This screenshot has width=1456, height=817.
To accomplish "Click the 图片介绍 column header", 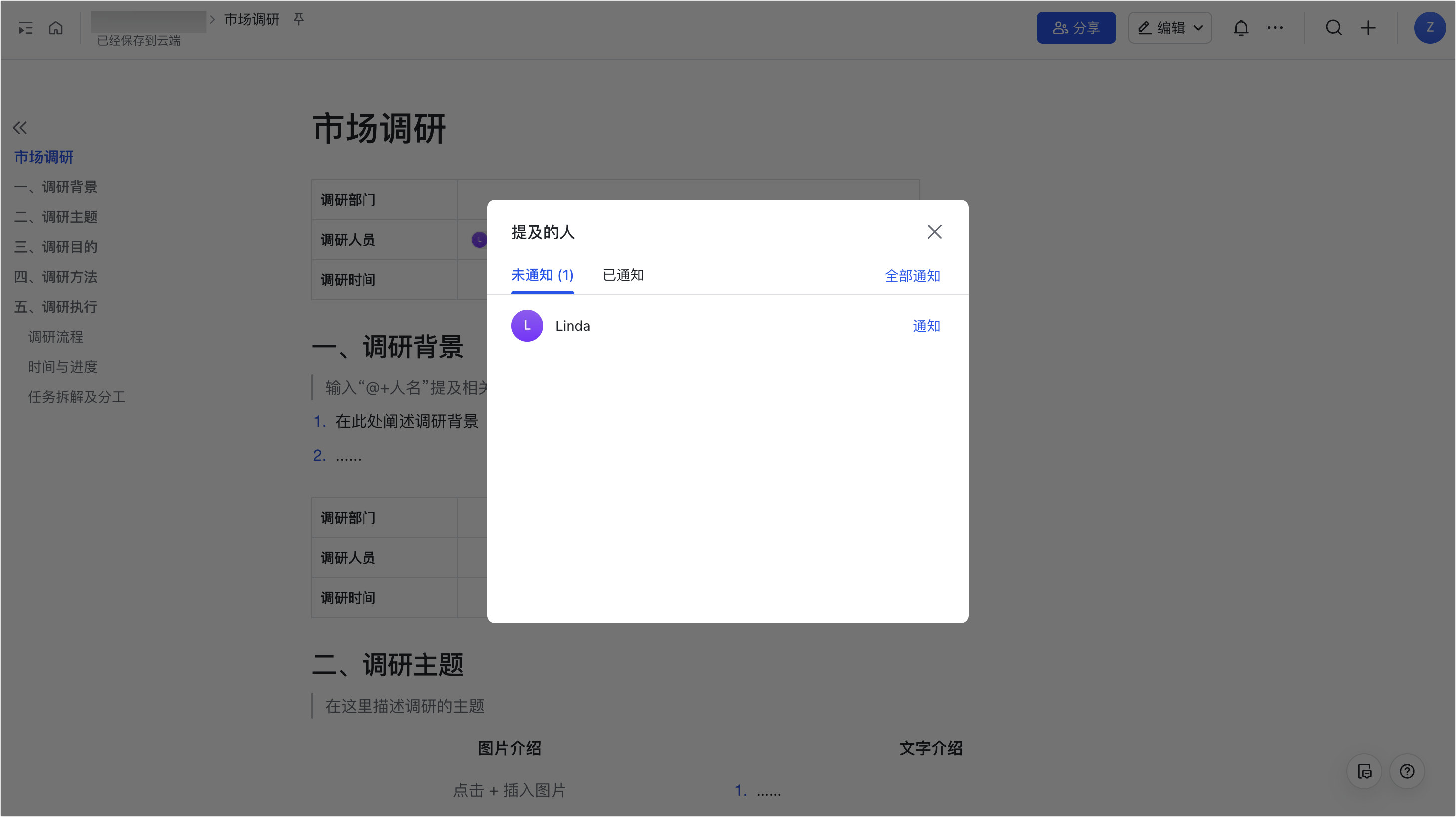I will [x=509, y=748].
